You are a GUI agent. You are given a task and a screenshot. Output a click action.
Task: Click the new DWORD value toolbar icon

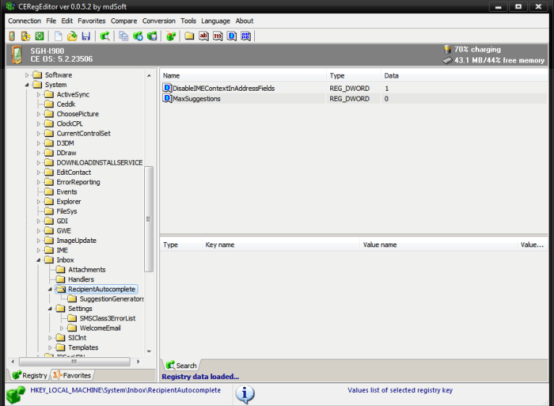click(232, 36)
